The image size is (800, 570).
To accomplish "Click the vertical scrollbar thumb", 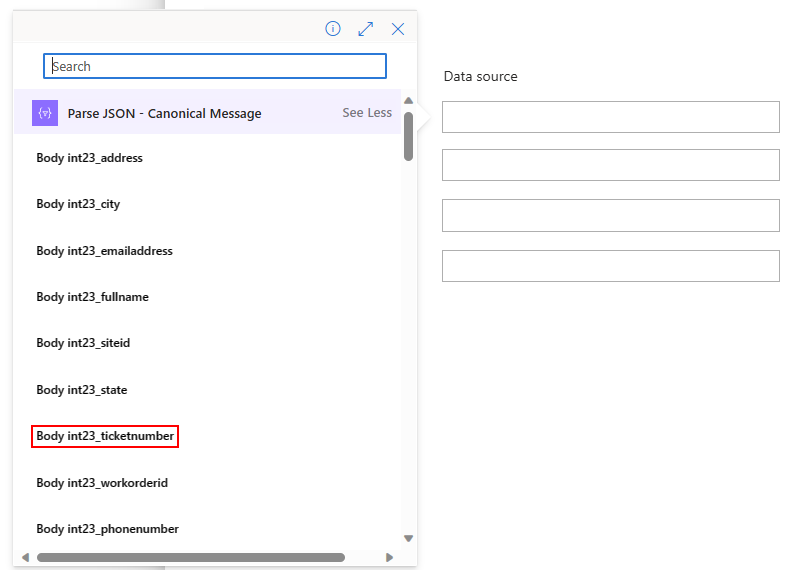I will click(x=408, y=136).
